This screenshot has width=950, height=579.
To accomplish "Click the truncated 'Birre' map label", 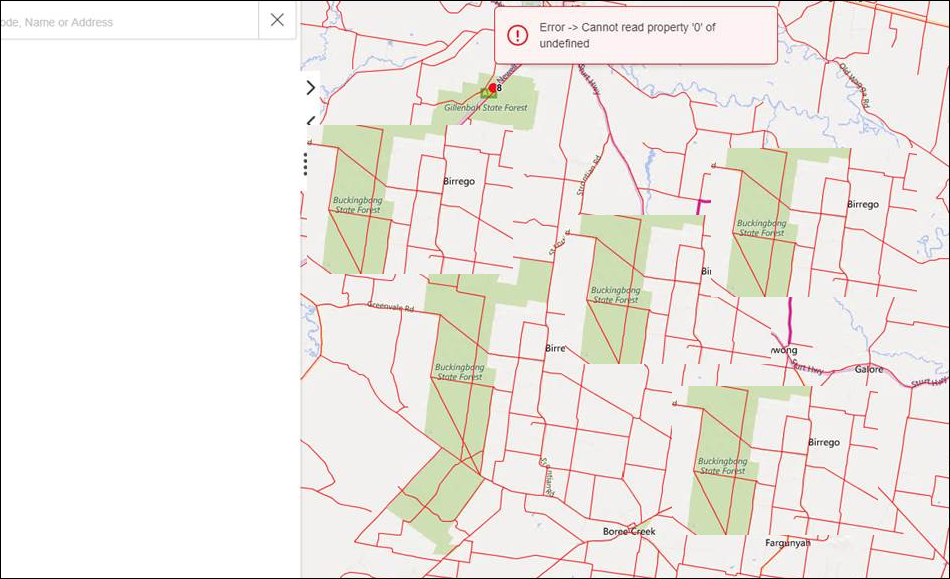I will point(555,348).
